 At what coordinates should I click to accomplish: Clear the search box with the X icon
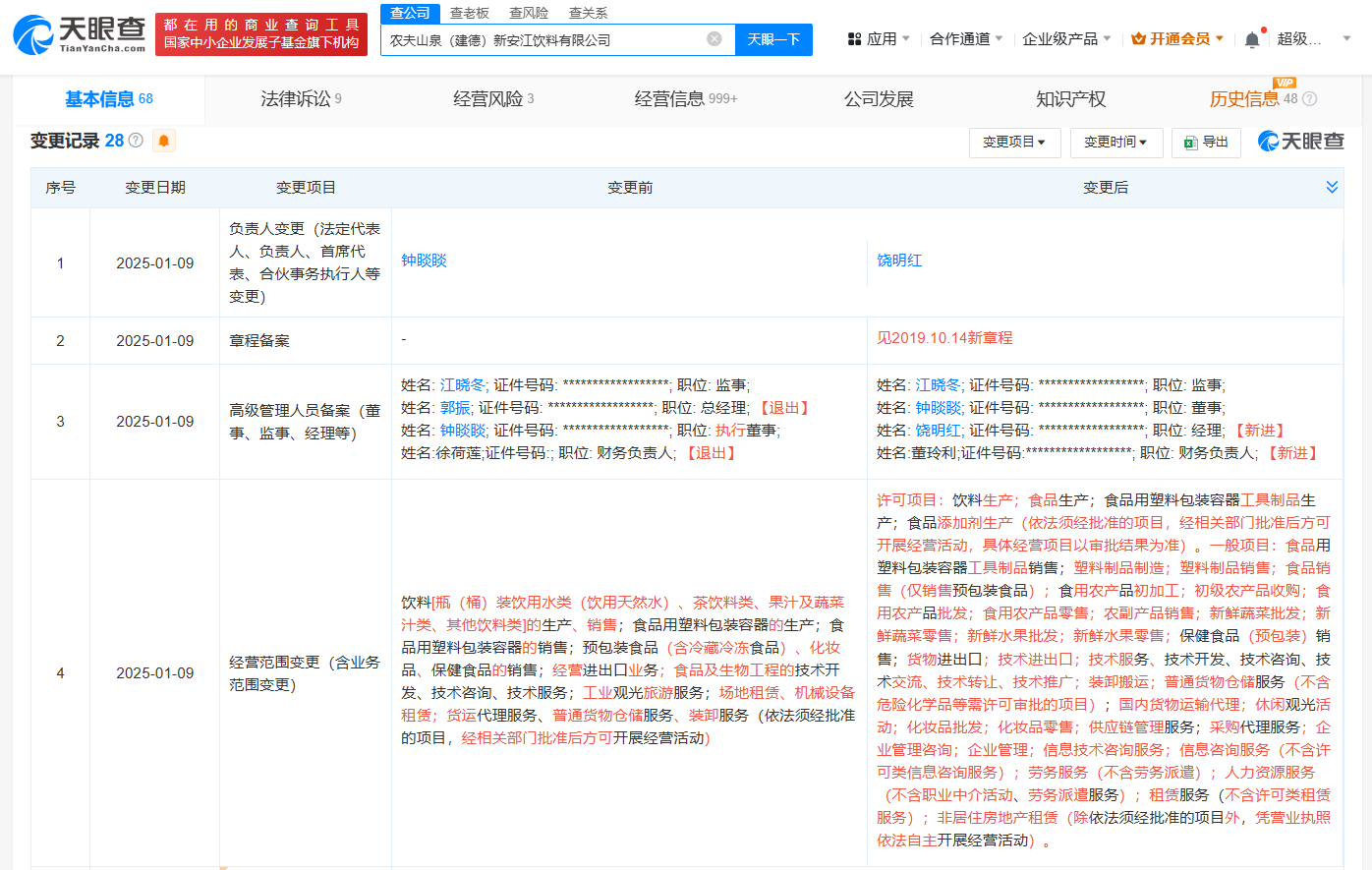point(715,39)
